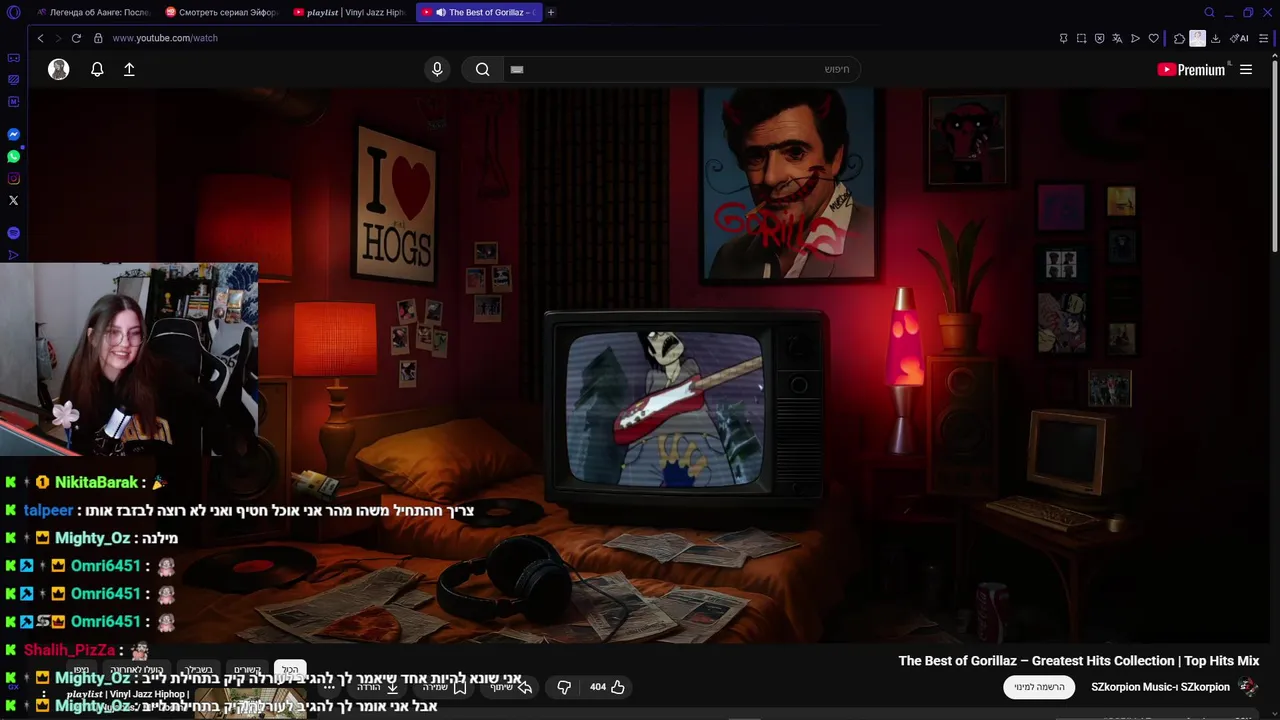Open the YouTube hamburger guide menu

1246,69
